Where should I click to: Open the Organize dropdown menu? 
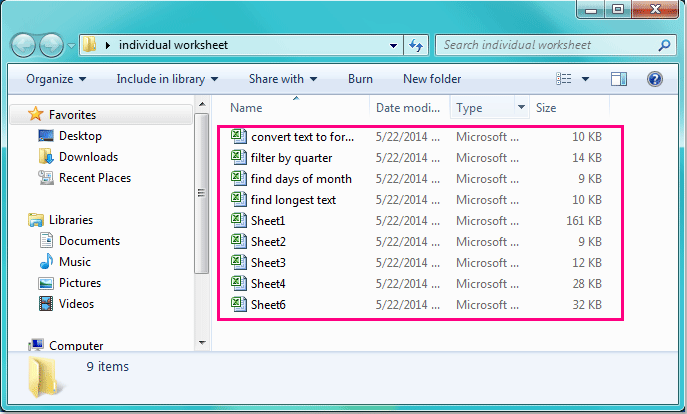point(56,79)
